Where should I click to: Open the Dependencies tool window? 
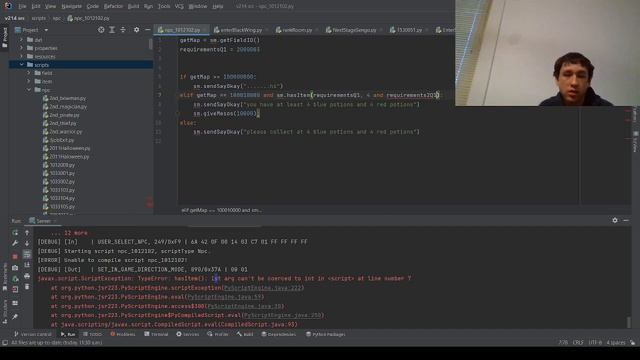[x=279, y=334]
